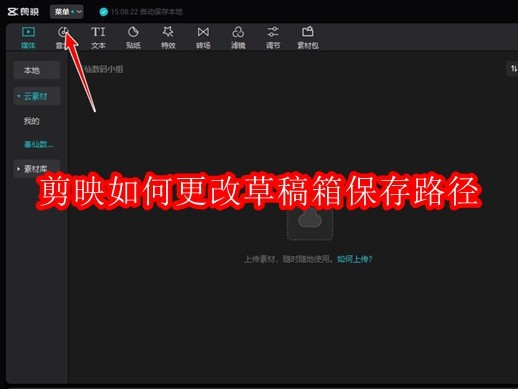
Task: Open the 贴纸 (Stickers) tab
Action: pos(133,38)
